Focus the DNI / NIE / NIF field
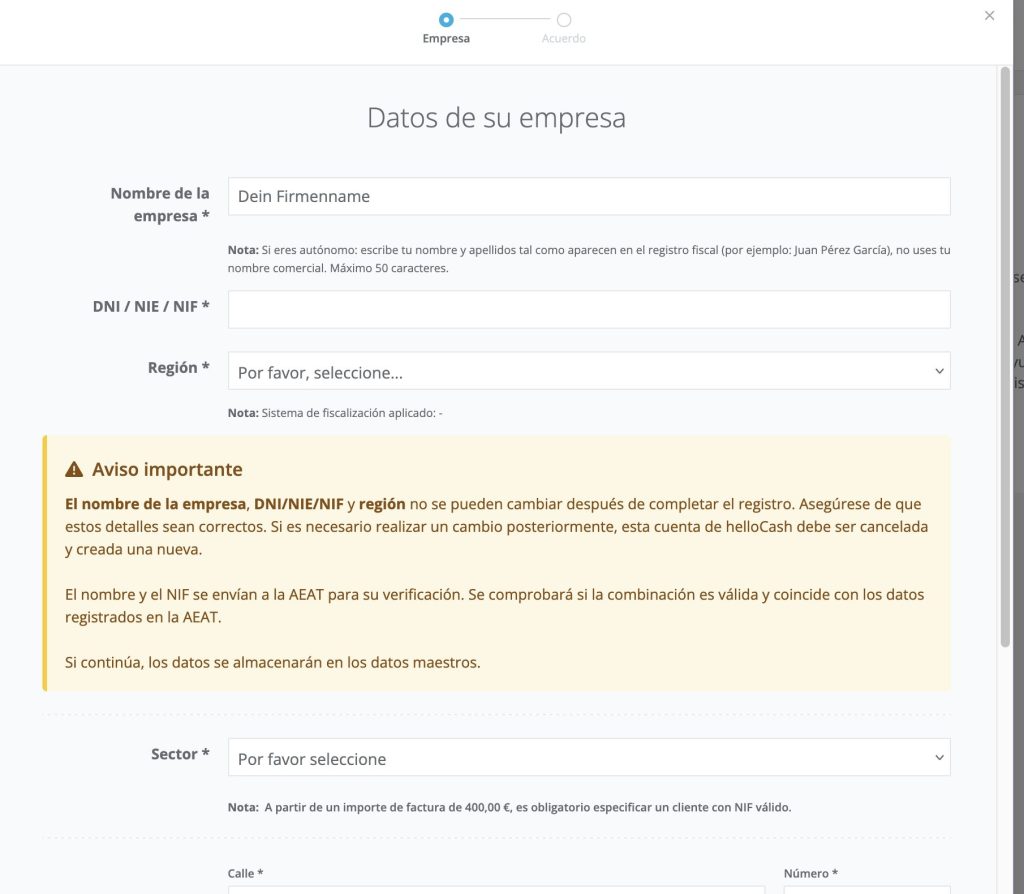This screenshot has width=1024, height=894. point(589,310)
